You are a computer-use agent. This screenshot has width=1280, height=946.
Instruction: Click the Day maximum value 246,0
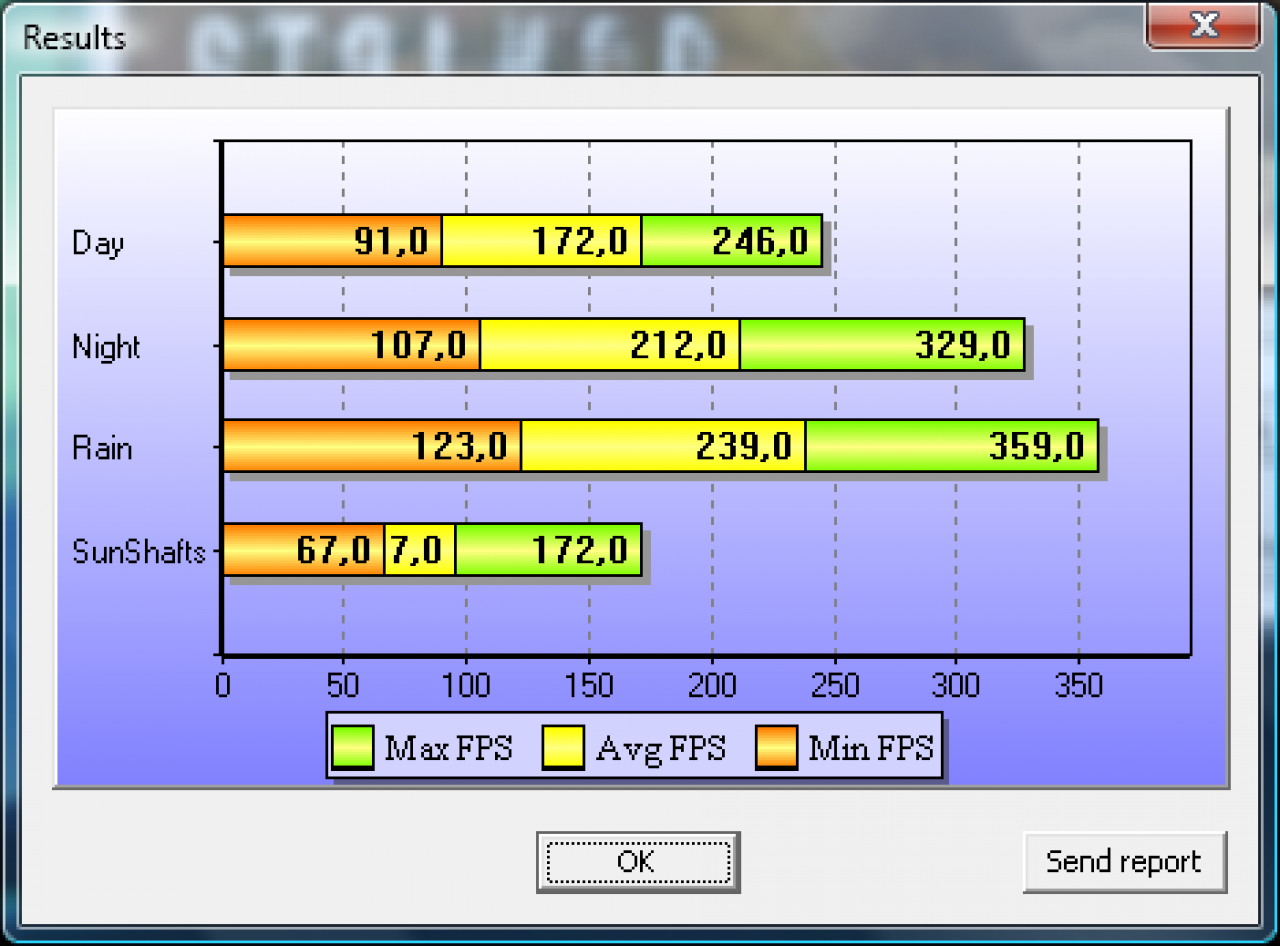pos(760,241)
